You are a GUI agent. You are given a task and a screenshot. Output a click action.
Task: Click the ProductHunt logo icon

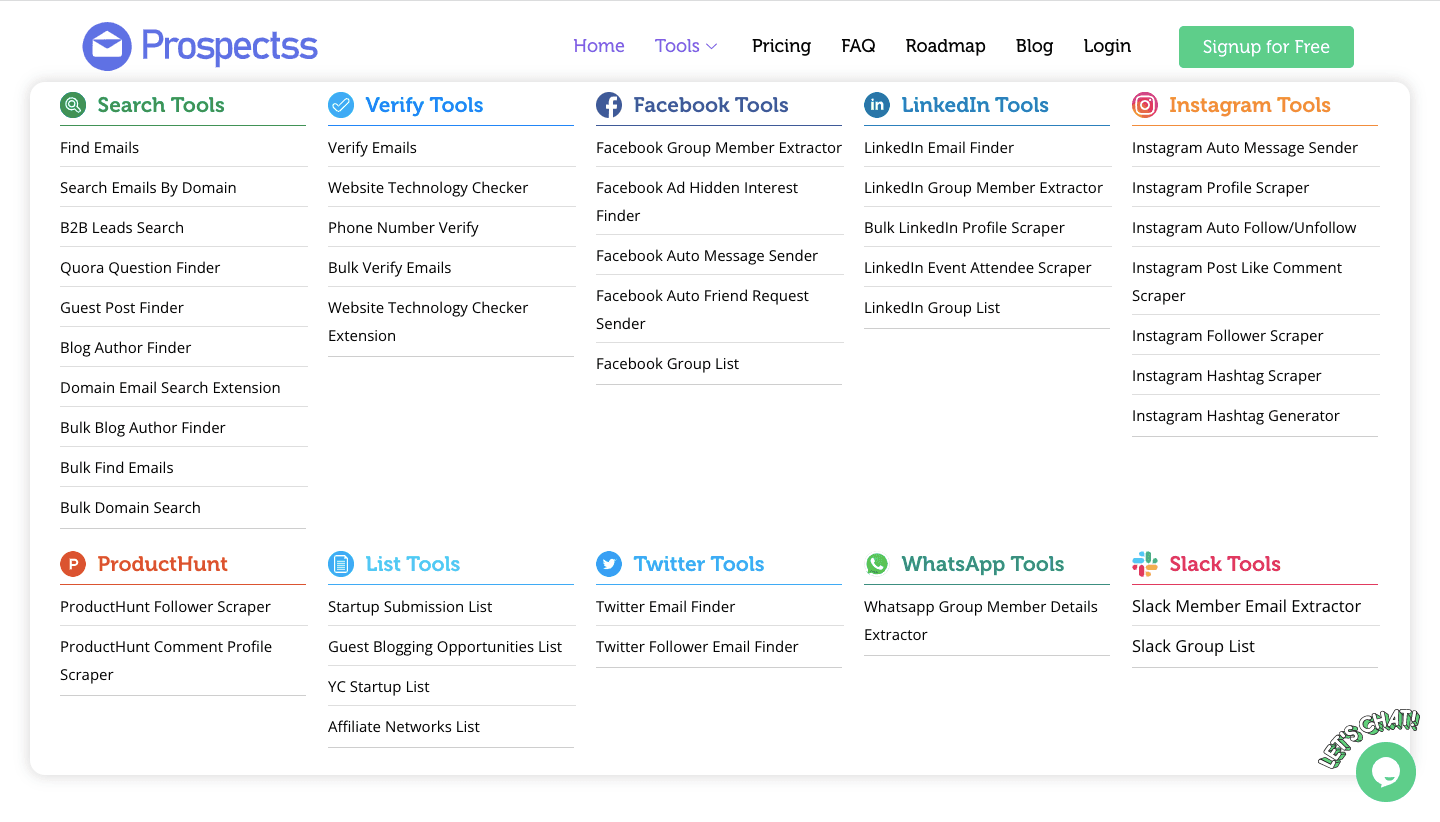click(x=73, y=564)
